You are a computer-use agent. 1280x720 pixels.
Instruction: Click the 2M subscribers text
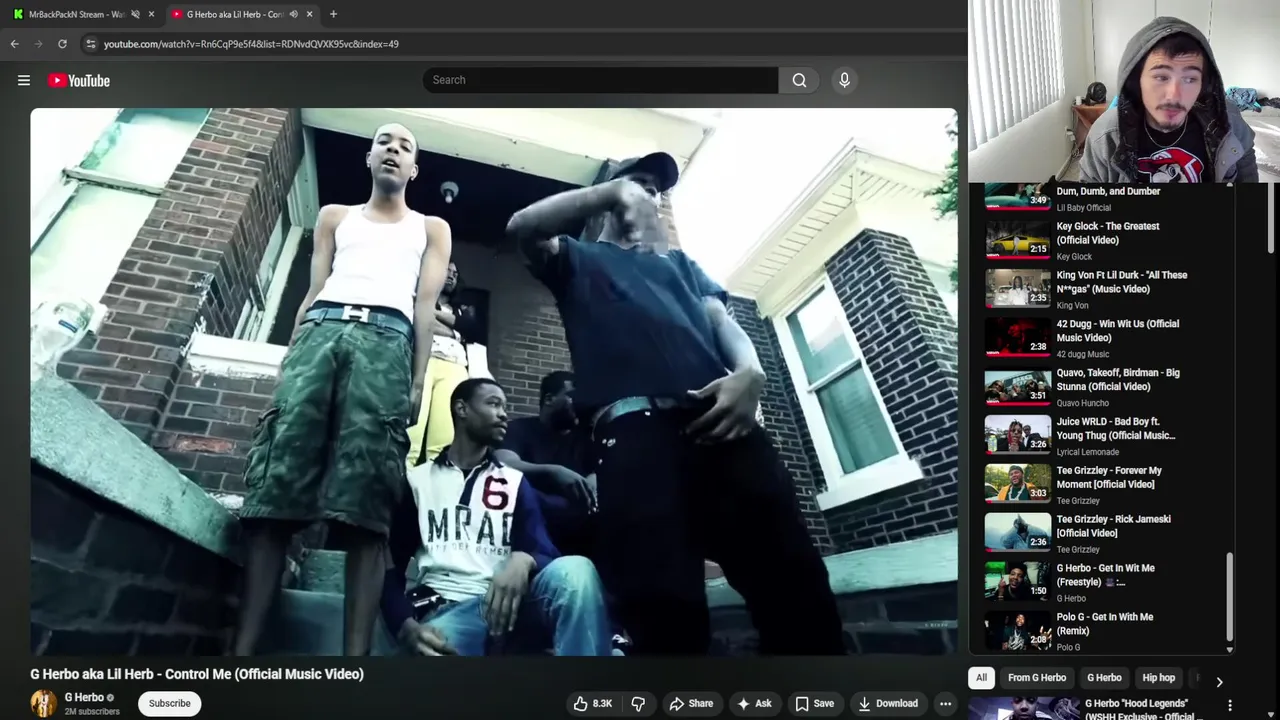point(92,712)
